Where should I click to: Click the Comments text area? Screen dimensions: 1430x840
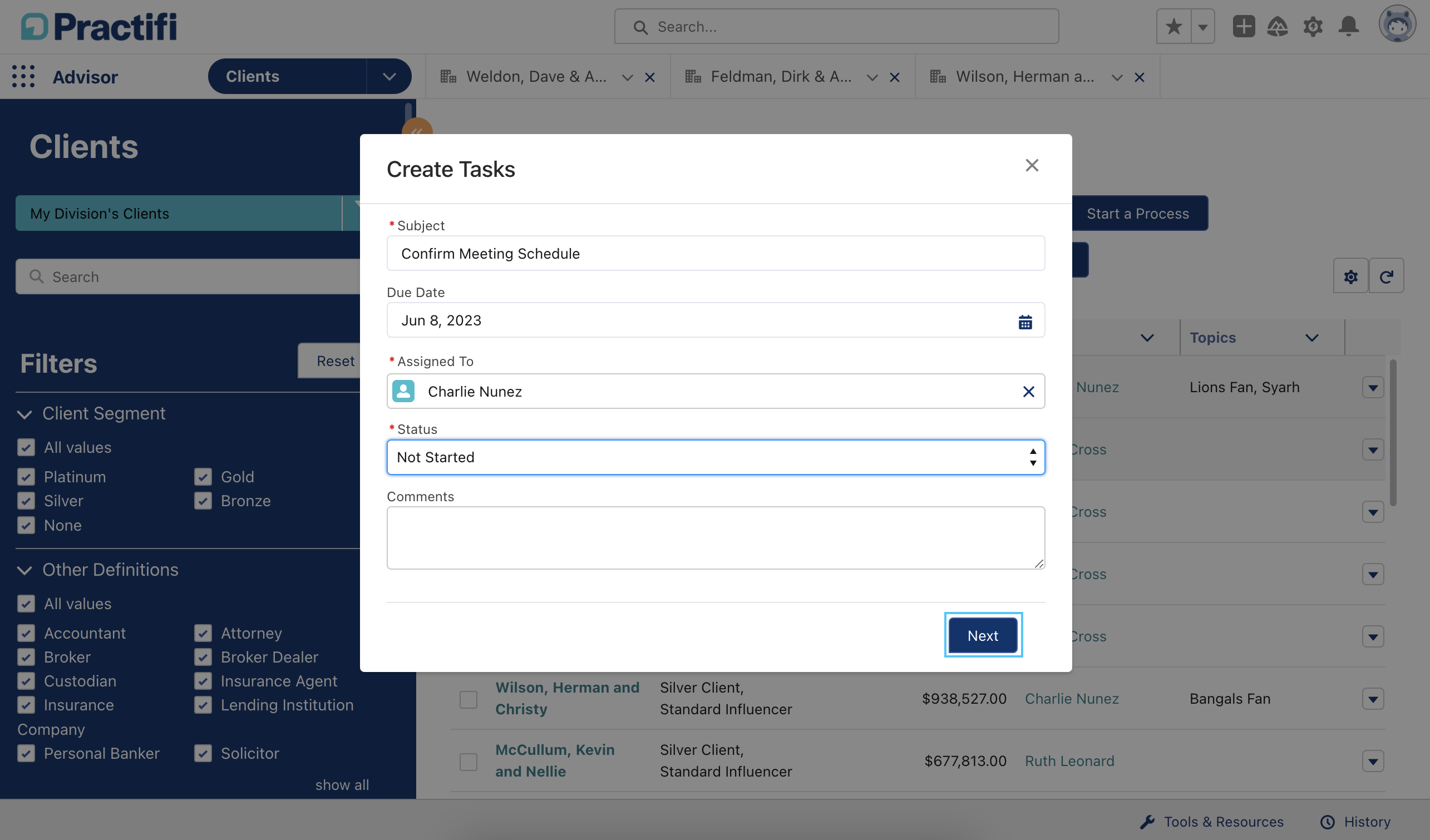[716, 538]
